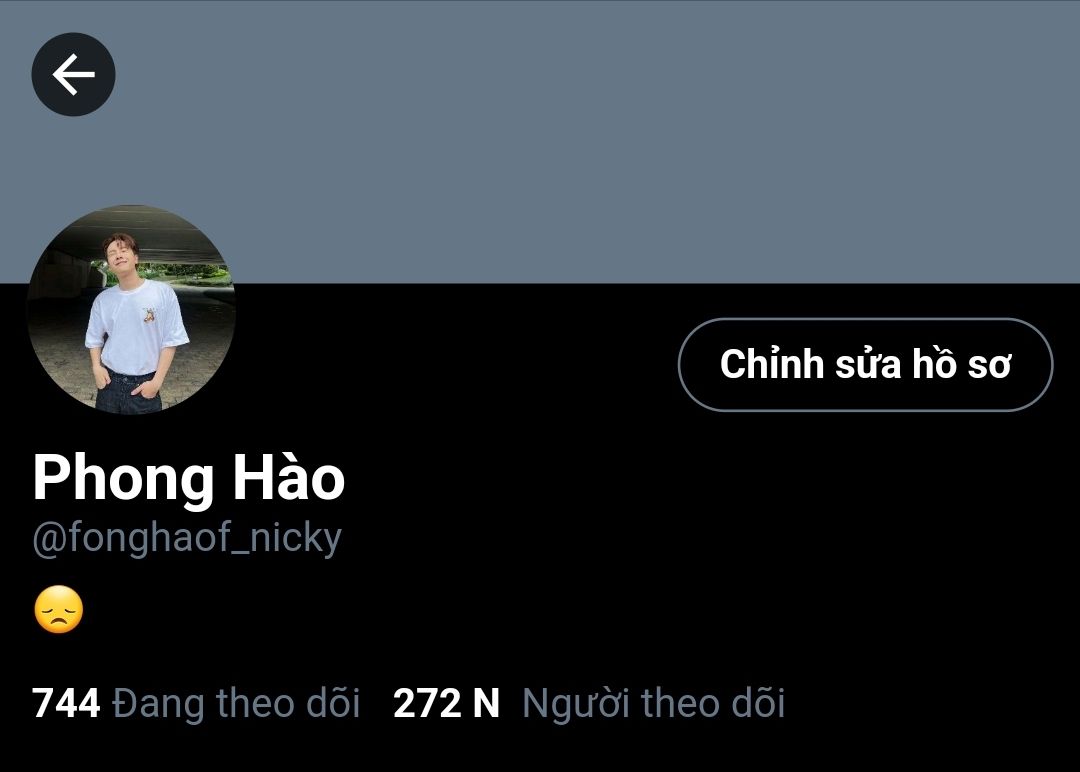Click the dark circle around the back arrow
Viewport: 1080px width, 772px height.
[74, 74]
